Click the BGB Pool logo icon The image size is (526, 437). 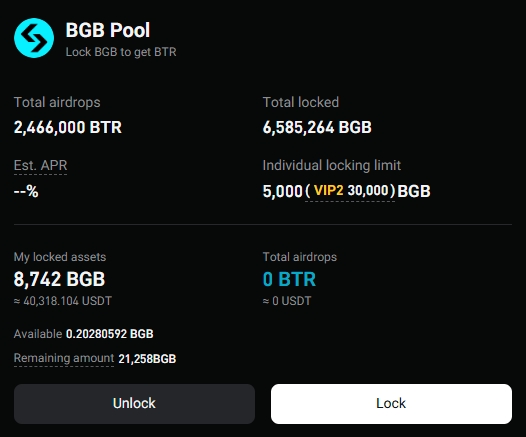(x=34, y=38)
